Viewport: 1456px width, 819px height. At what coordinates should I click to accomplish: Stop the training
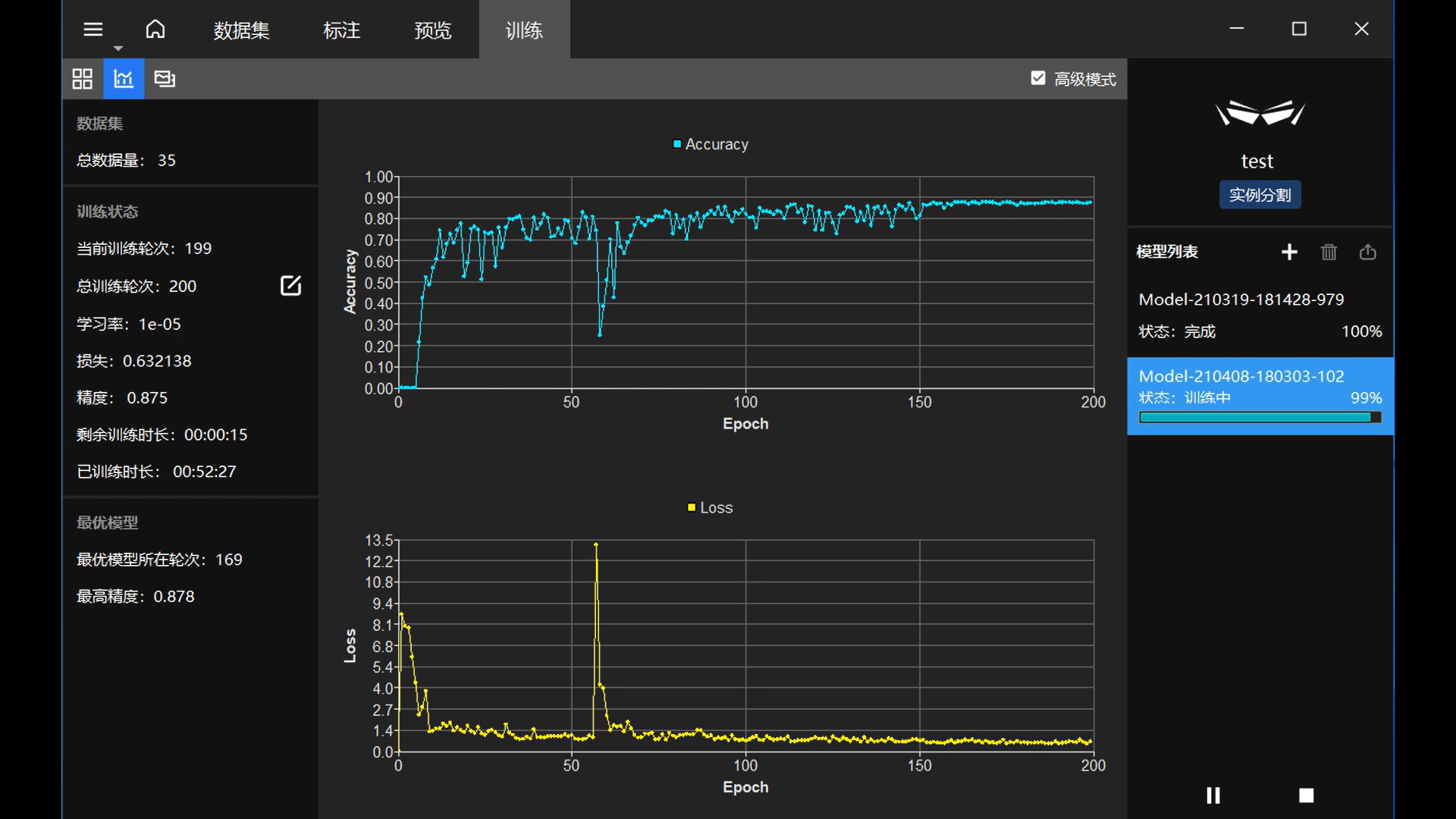coord(1306,795)
